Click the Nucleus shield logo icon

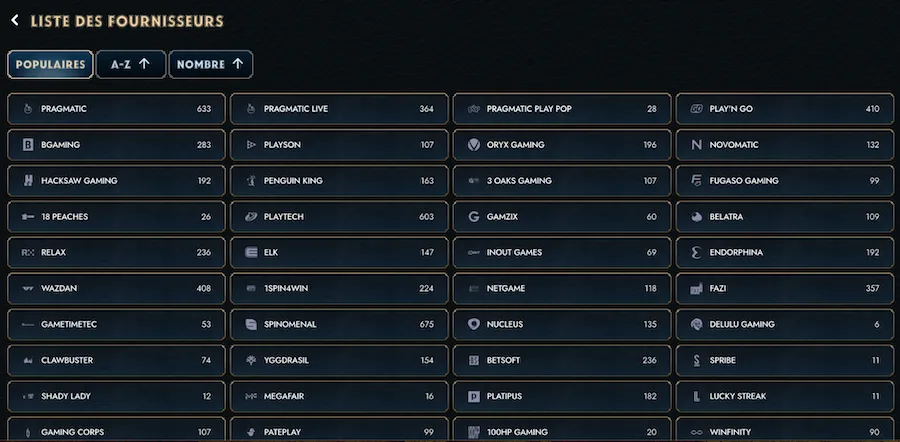(x=474, y=325)
